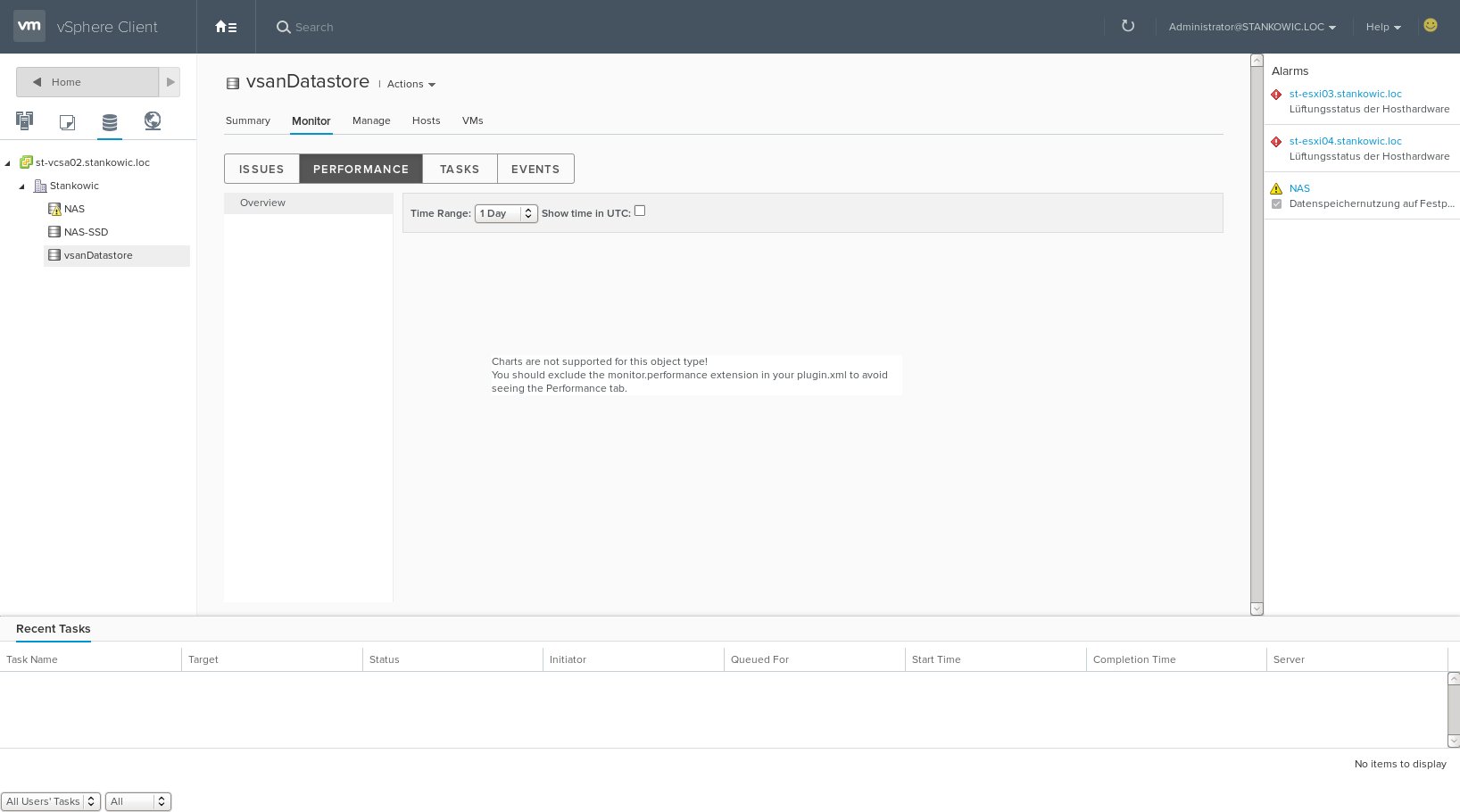Screen dimensions: 1460x812
Task: Open the home menu icon
Action: pos(226,27)
